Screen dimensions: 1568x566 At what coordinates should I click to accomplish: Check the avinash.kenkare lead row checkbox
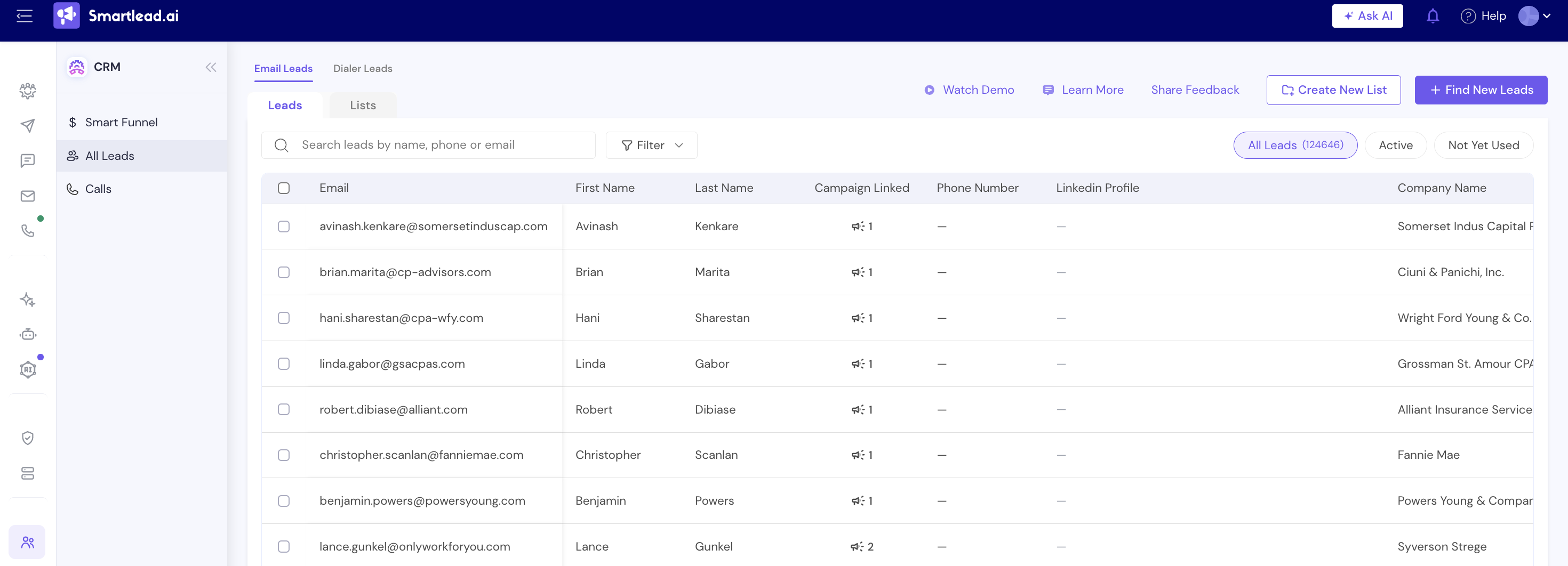tap(284, 226)
